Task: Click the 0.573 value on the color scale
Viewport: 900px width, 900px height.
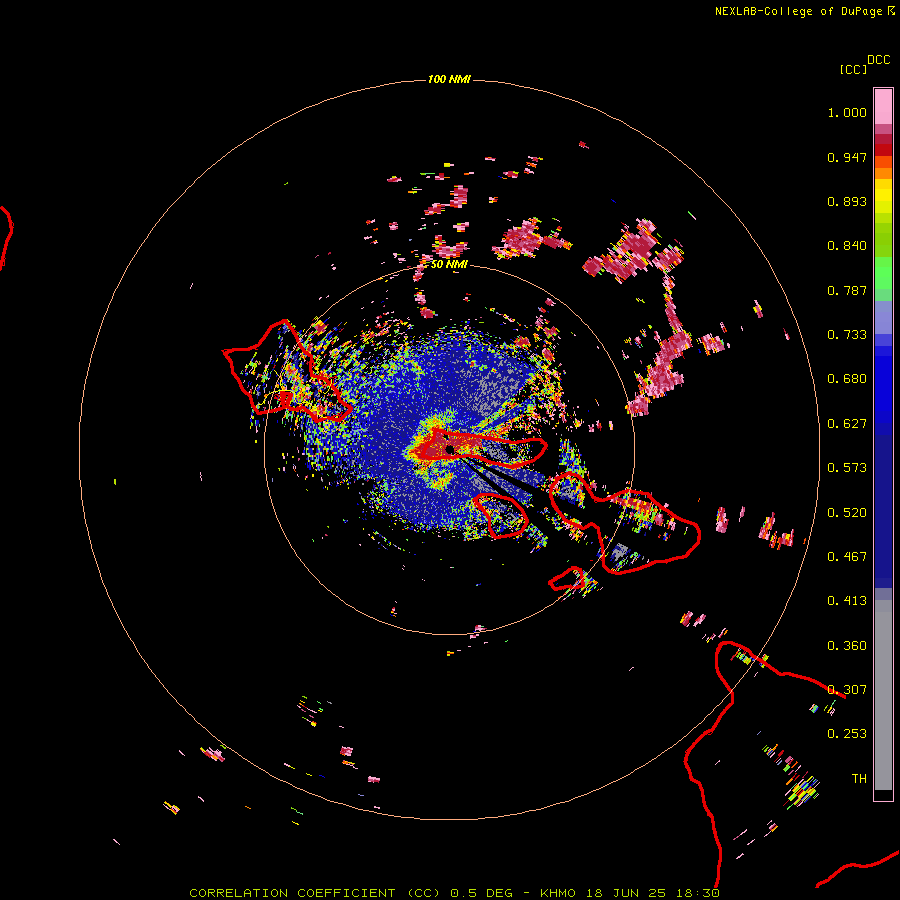Action: pyautogui.click(x=847, y=468)
